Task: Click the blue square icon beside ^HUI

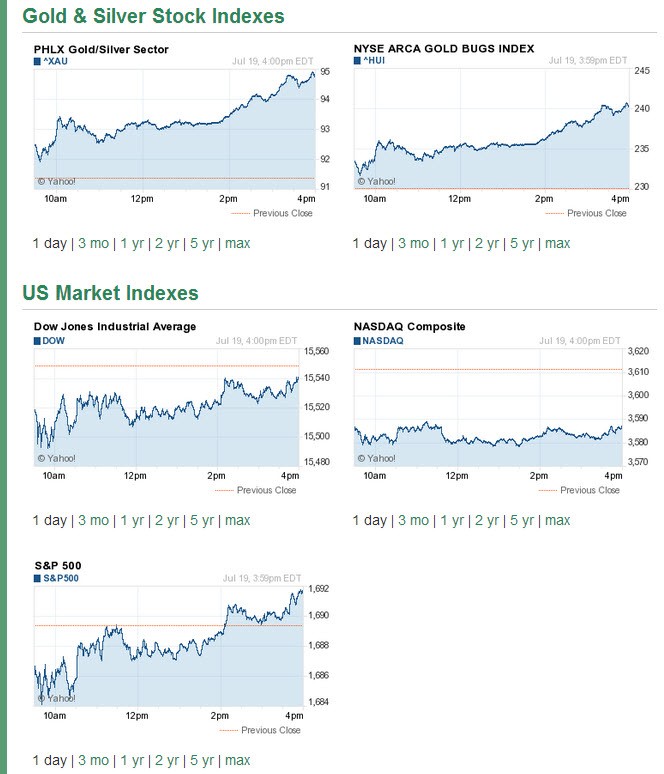Action: pyautogui.click(x=358, y=61)
